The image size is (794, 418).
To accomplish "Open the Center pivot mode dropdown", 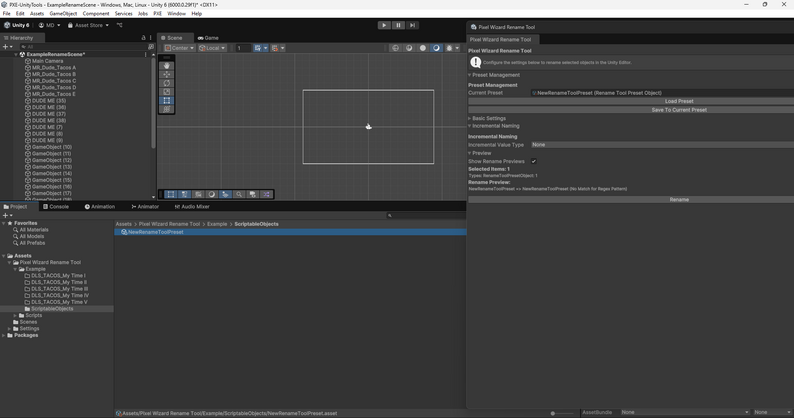I will click(179, 48).
